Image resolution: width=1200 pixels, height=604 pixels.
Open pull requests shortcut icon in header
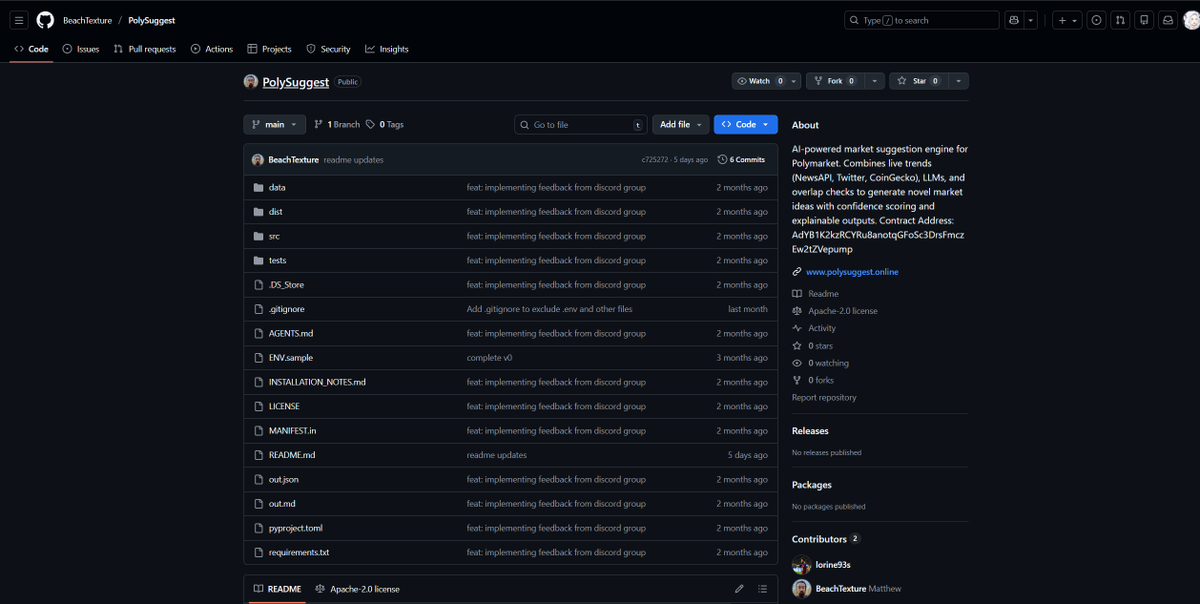click(1120, 20)
